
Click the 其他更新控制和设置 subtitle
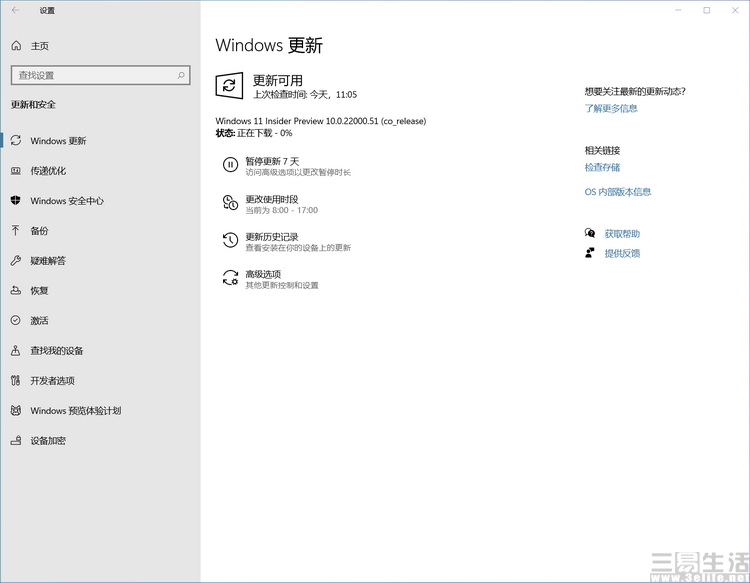click(282, 285)
